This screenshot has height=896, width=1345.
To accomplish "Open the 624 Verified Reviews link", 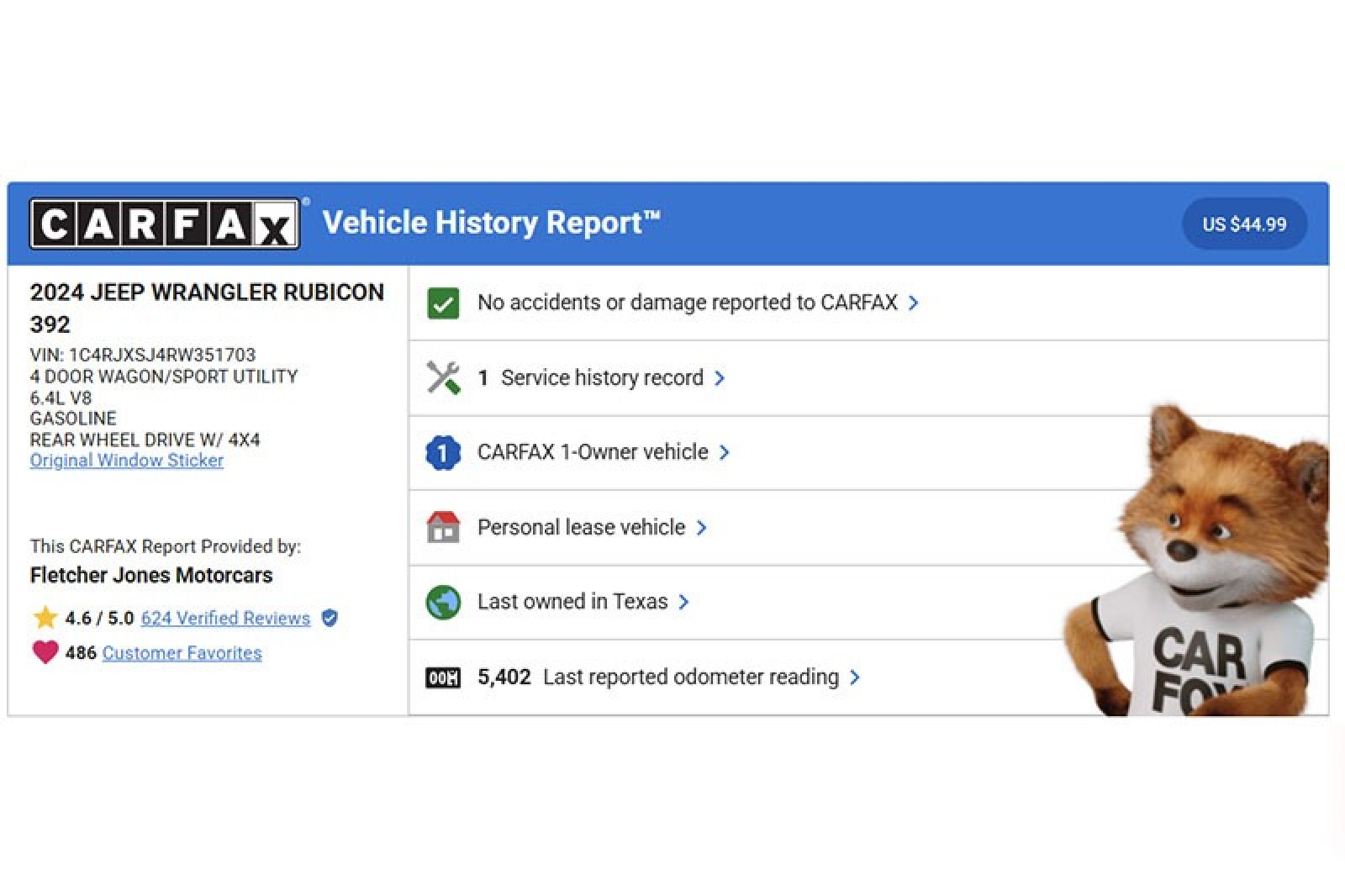I will click(225, 618).
